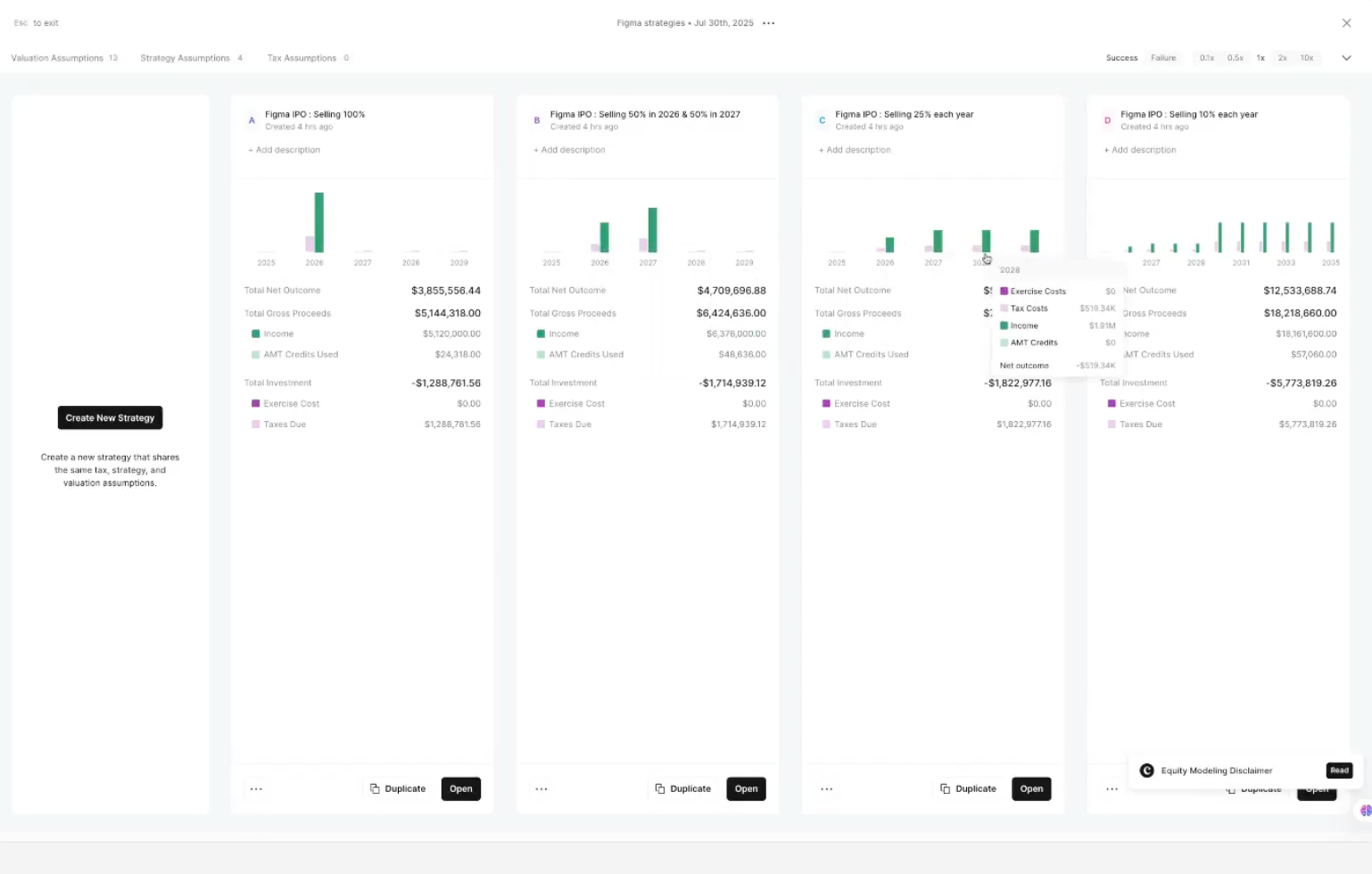1372x874 pixels.
Task: Open the Strategy Assumptions tab
Action: click(x=191, y=58)
